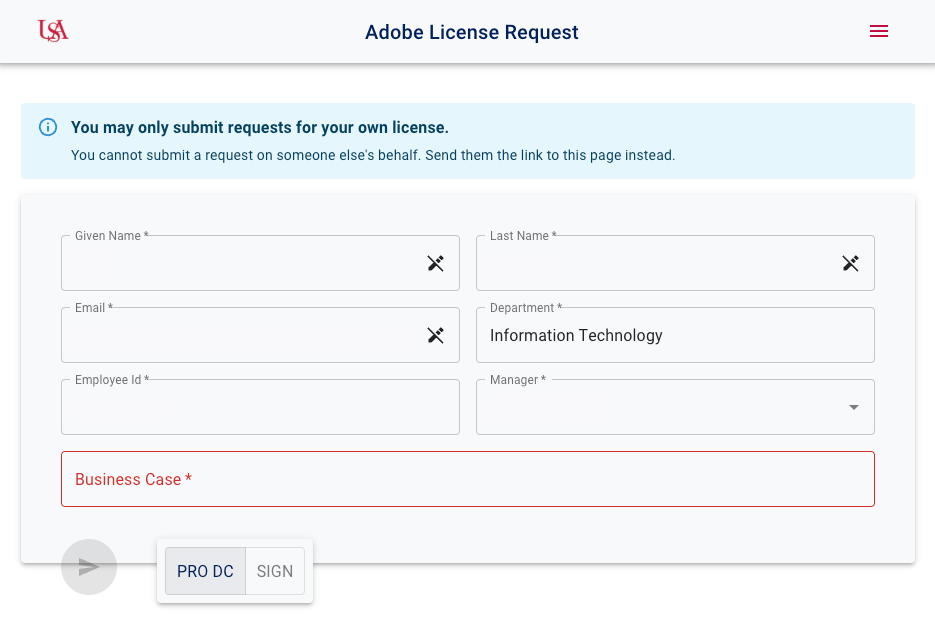Click into the Employee Id field
This screenshot has width=935, height=630.
click(260, 409)
